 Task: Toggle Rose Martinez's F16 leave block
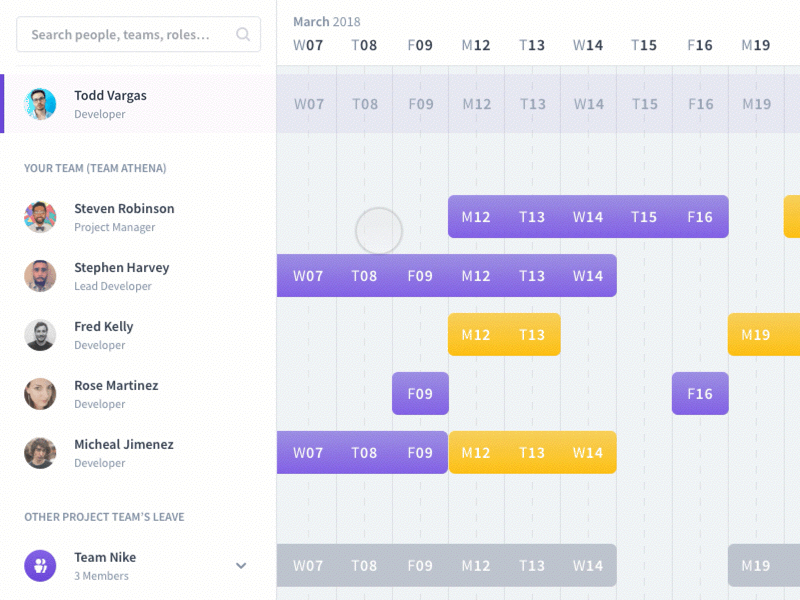pos(700,393)
